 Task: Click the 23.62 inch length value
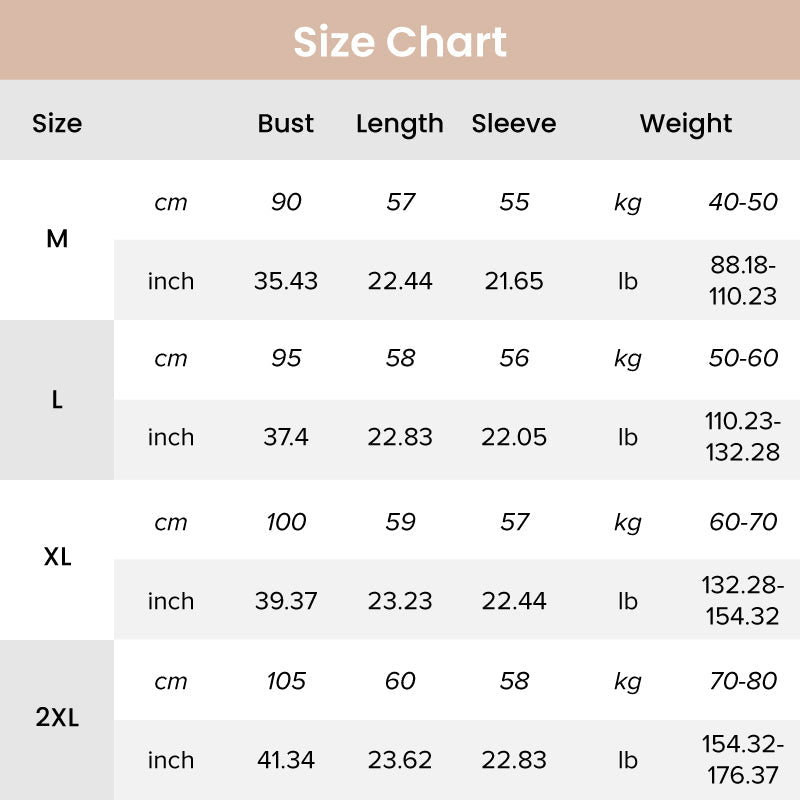pos(400,761)
